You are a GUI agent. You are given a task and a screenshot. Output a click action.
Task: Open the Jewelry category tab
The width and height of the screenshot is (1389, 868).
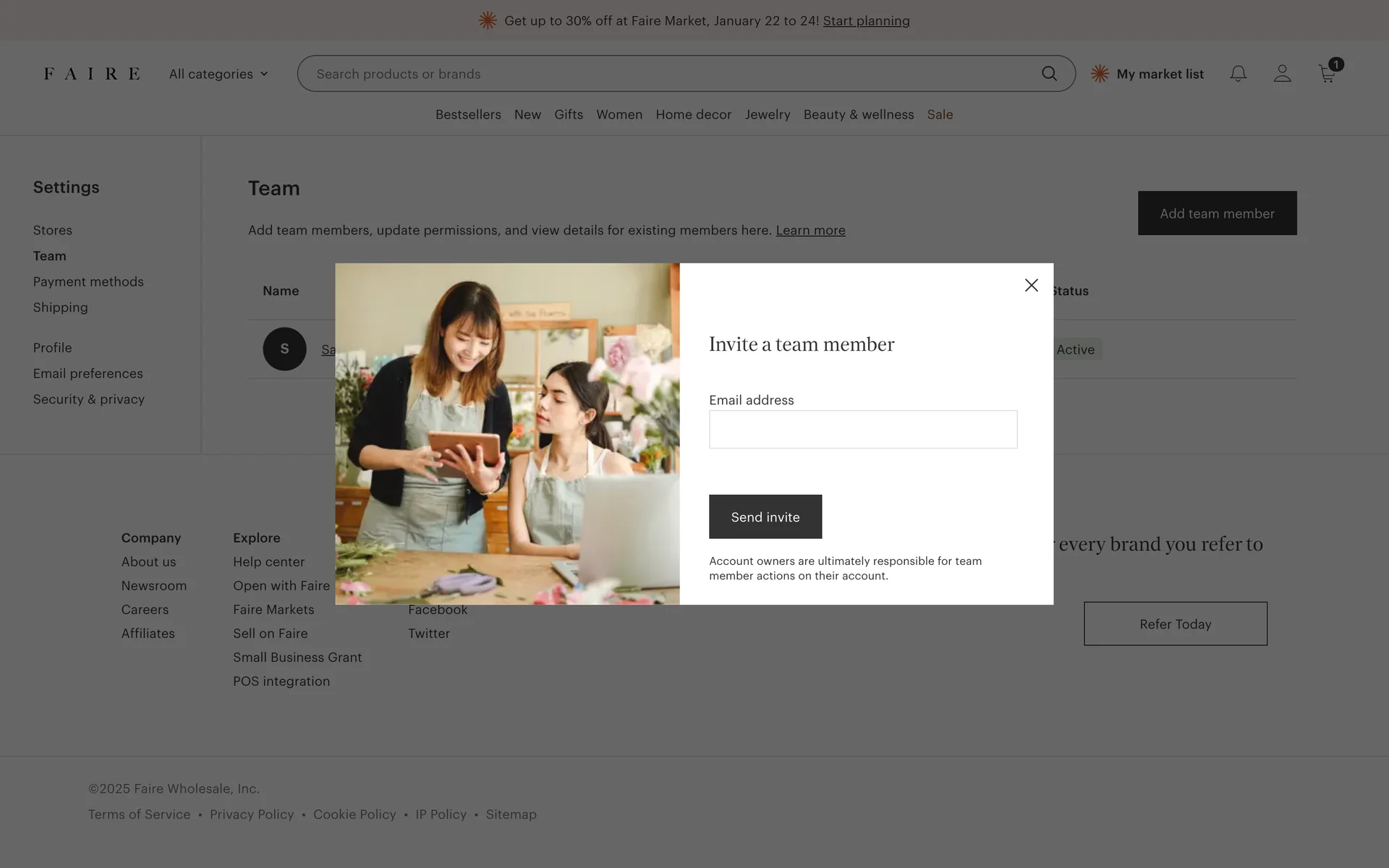(767, 114)
